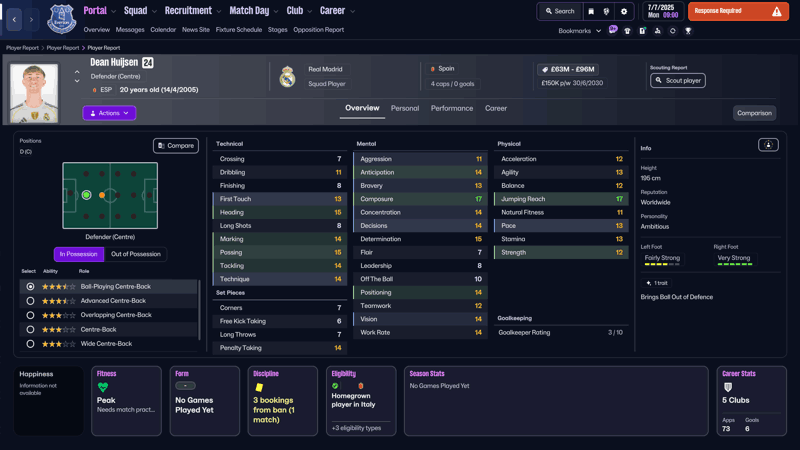Click the Search magnifier box

(x=560, y=11)
